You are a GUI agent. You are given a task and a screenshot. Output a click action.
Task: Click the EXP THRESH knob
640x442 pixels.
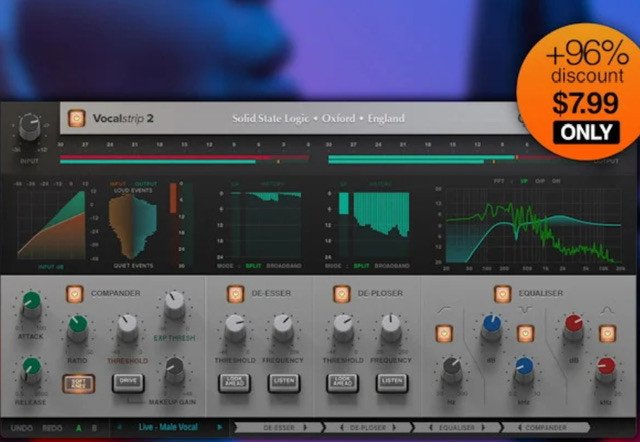tap(175, 304)
